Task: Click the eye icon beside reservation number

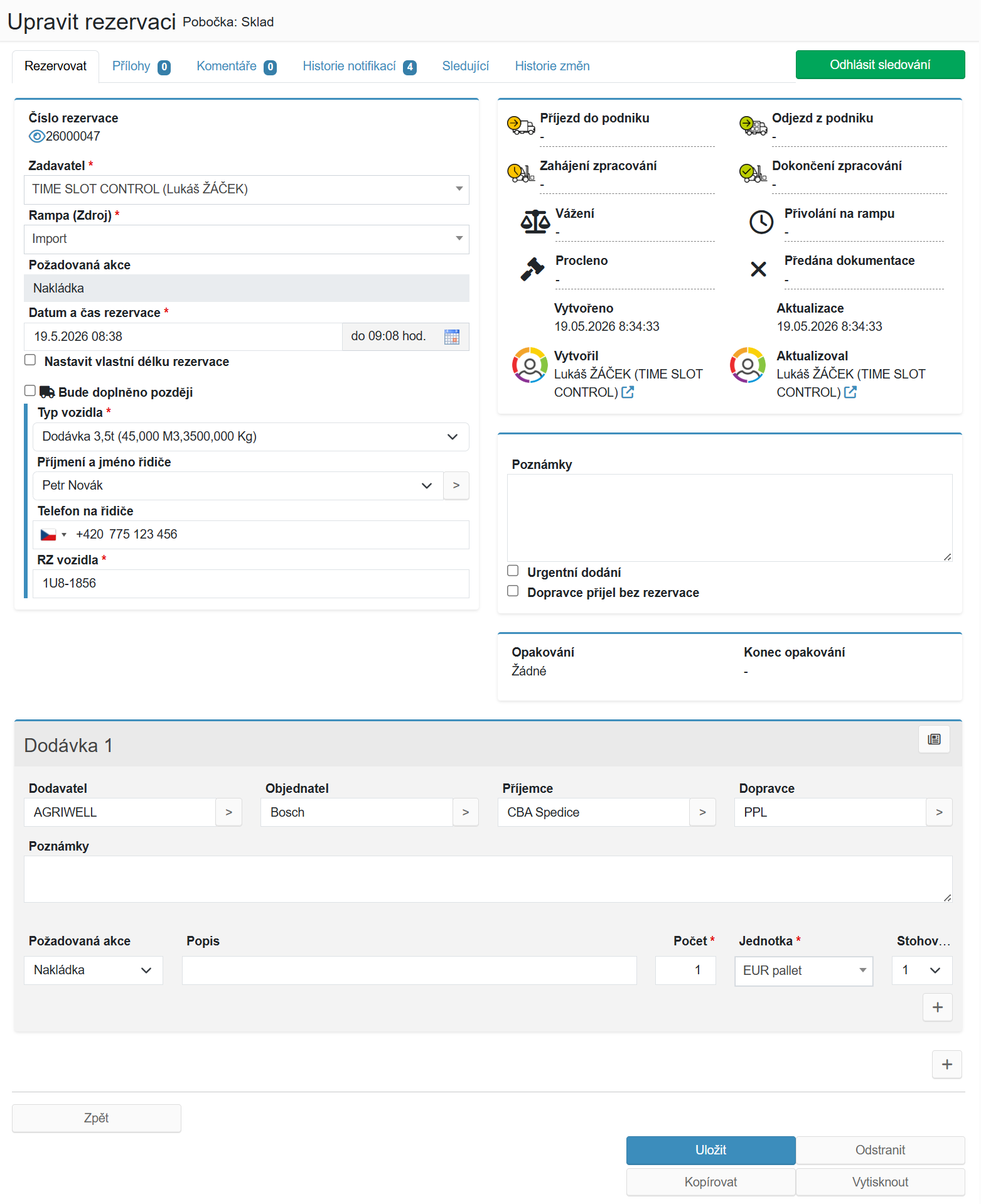Action: (x=36, y=136)
